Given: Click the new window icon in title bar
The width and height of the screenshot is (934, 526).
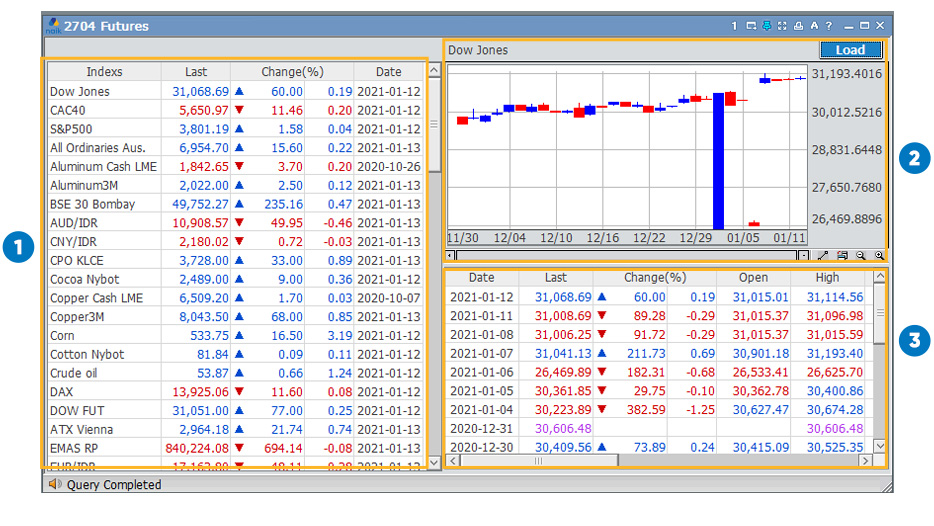Looking at the screenshot, I should 750,26.
